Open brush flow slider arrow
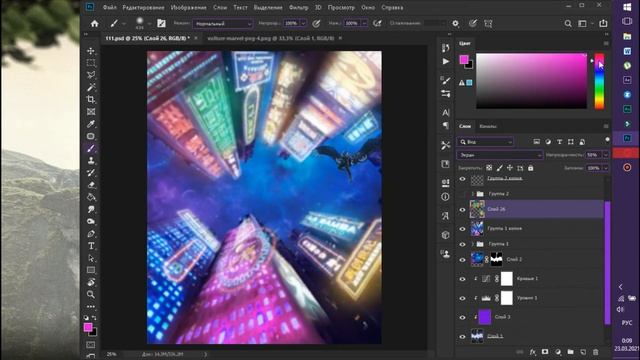Screen dimensions: 640x360 pos(364,24)
